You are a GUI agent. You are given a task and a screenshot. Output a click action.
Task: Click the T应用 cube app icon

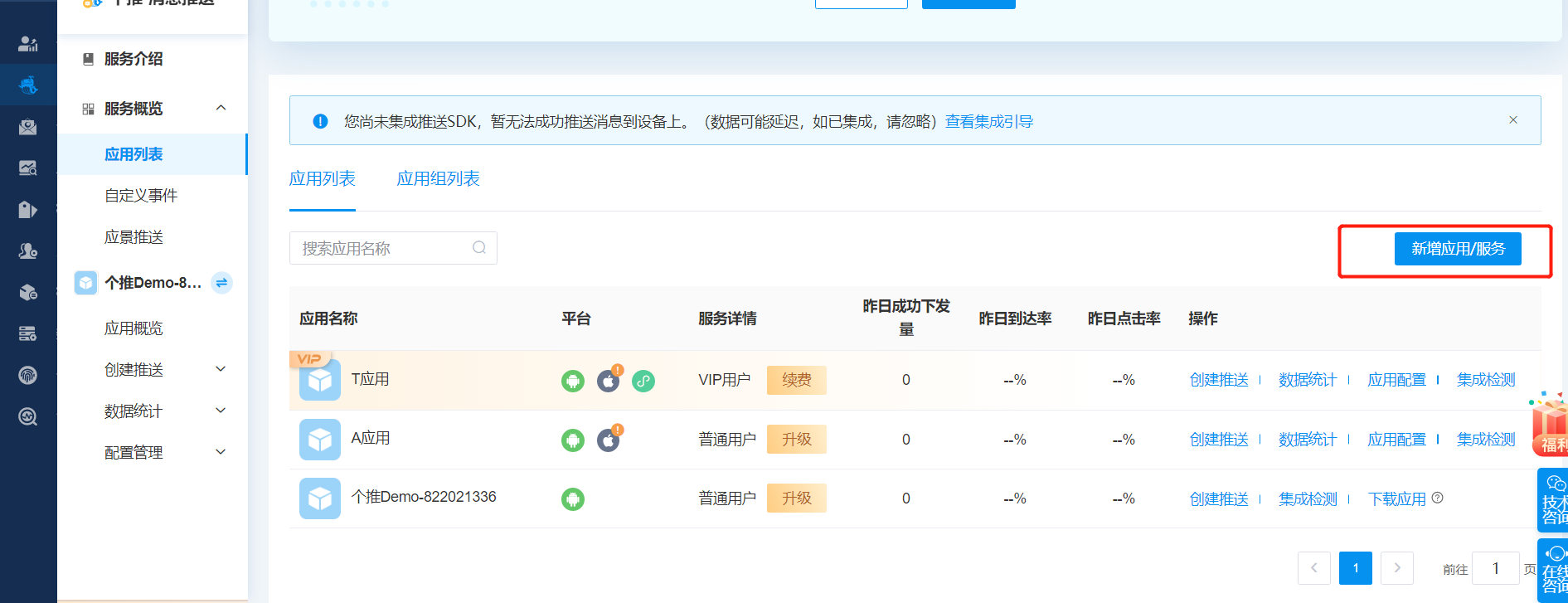[320, 380]
